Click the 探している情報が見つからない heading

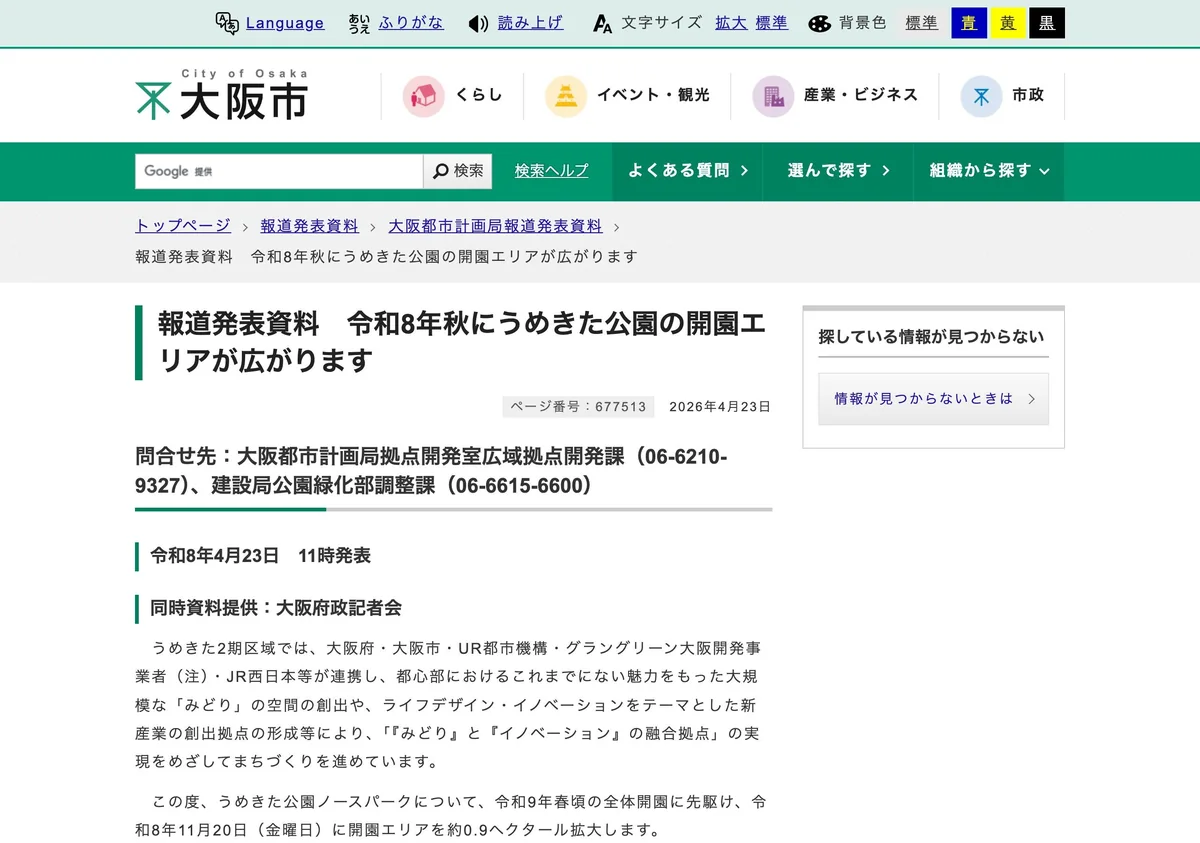coord(931,337)
